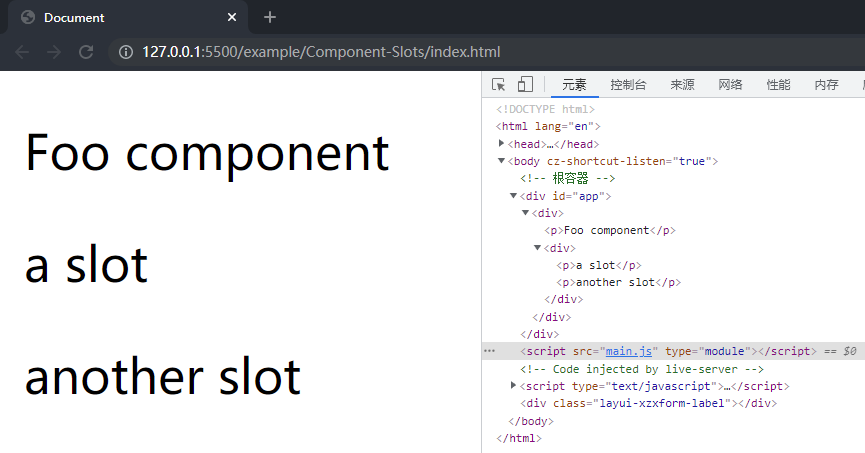Click the "Foo component" page text
Image resolution: width=865 pixels, height=453 pixels.
pos(207,153)
